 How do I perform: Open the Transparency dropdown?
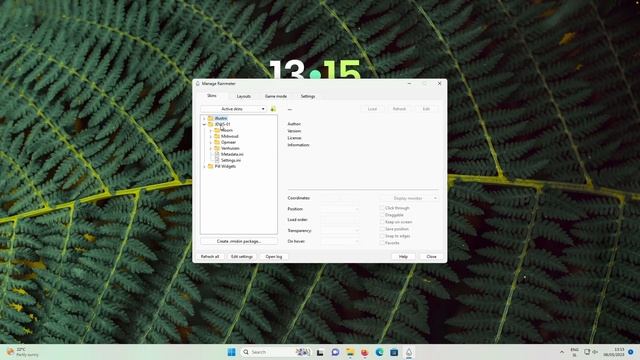pos(340,231)
